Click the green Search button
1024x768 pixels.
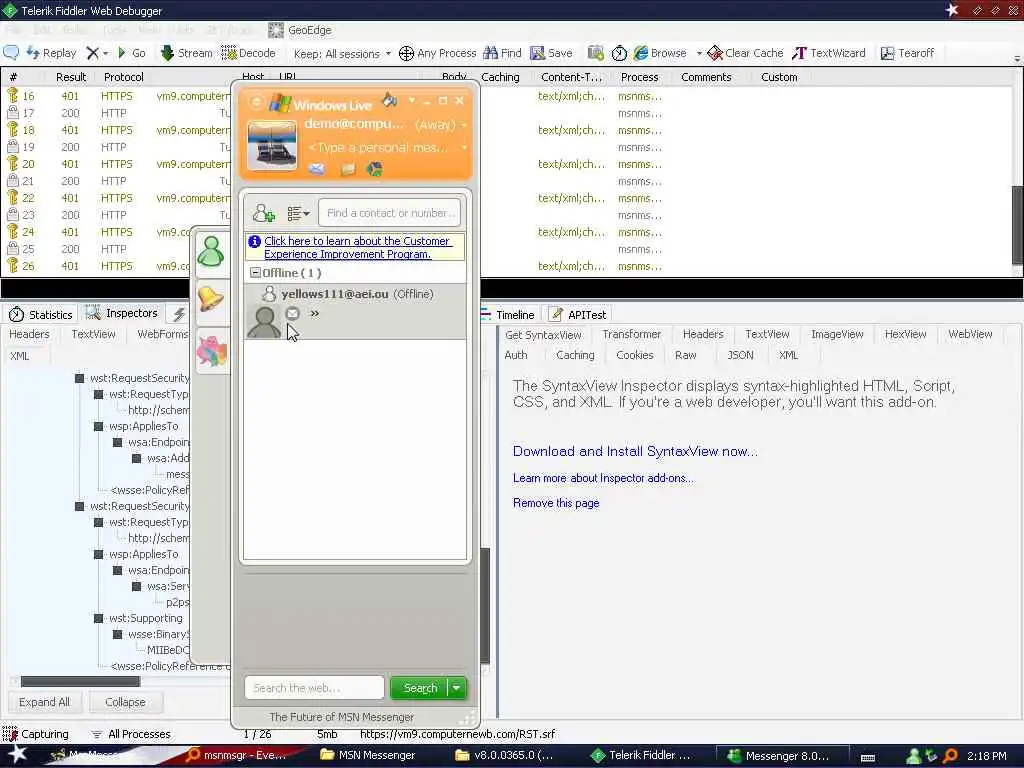click(x=419, y=688)
